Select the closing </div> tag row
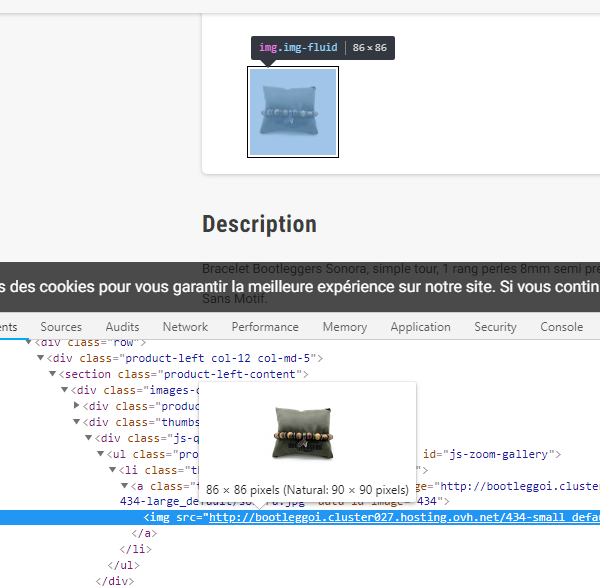Image resolution: width=600 pixels, height=587 pixels. (x=115, y=581)
